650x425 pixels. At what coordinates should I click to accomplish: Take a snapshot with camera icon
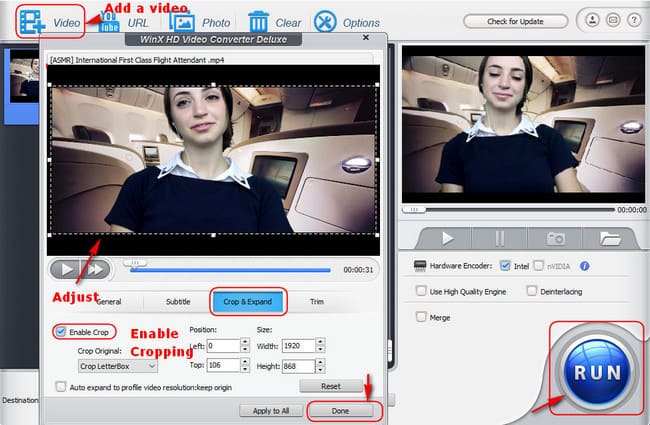(x=555, y=238)
